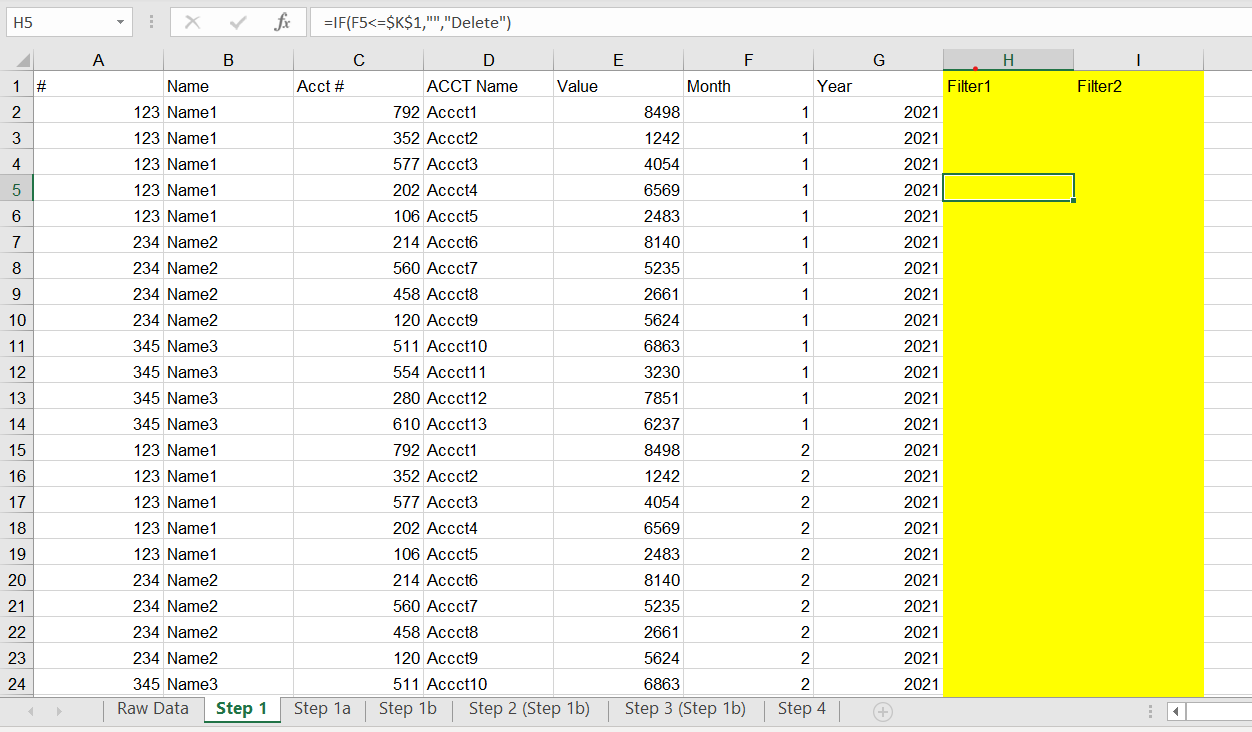The image size is (1252, 732).
Task: Click the Filter1 header cell
Action: click(1008, 86)
